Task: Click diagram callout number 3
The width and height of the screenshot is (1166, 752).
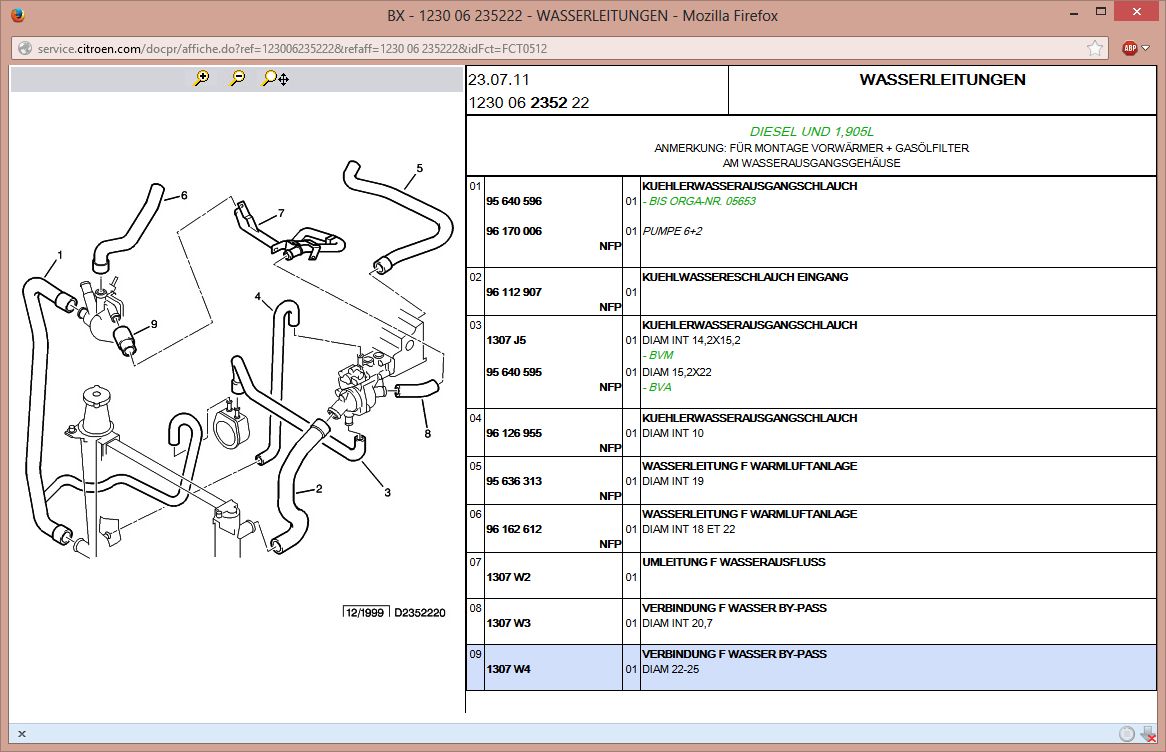Action: click(387, 492)
